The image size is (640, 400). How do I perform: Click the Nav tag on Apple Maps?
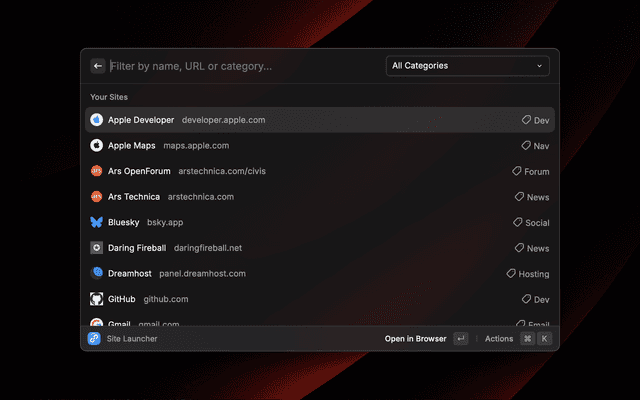pyautogui.click(x=535, y=146)
